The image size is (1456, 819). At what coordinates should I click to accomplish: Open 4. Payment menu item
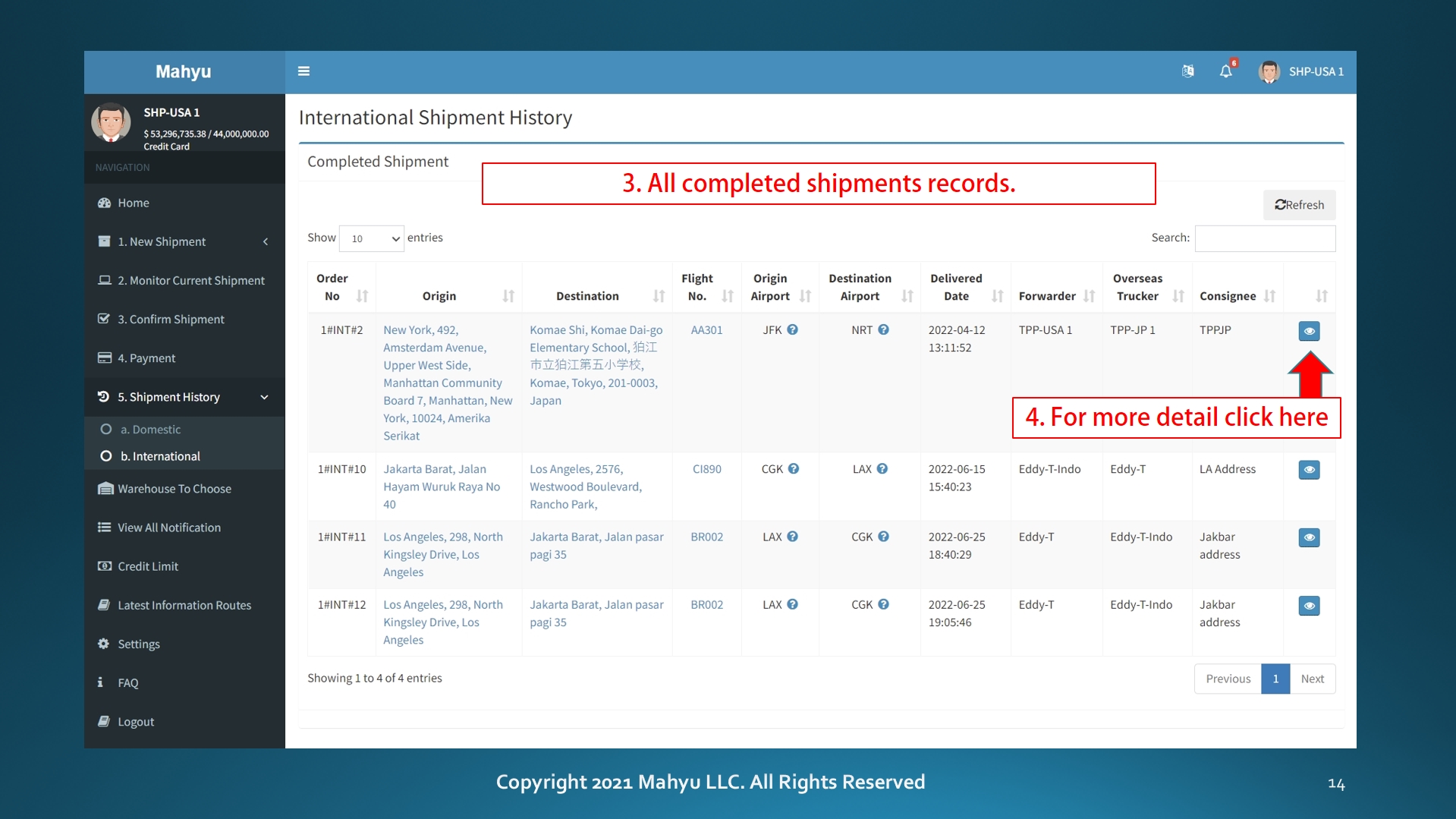pos(184,358)
